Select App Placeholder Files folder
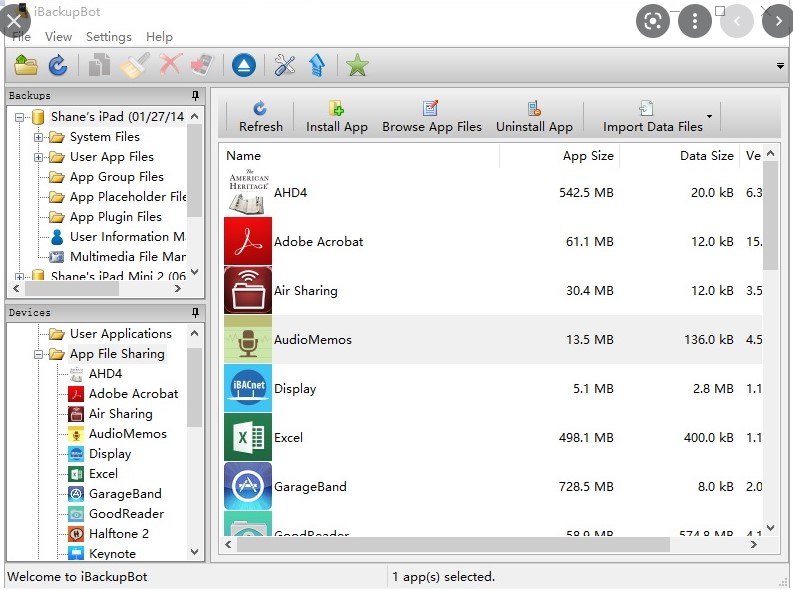This screenshot has height=590, width=793. point(128,197)
